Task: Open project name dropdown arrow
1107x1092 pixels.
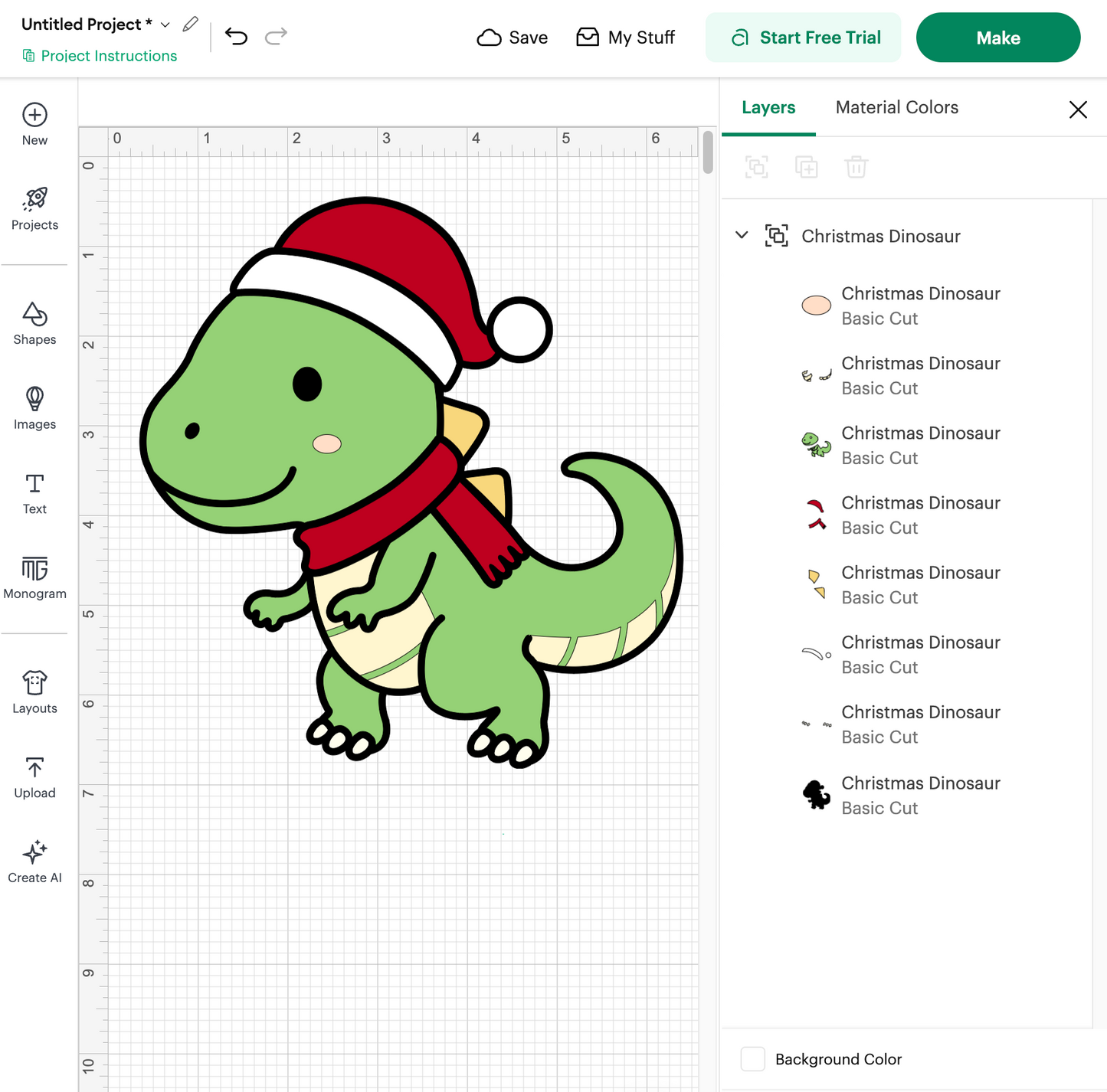Action: (165, 25)
